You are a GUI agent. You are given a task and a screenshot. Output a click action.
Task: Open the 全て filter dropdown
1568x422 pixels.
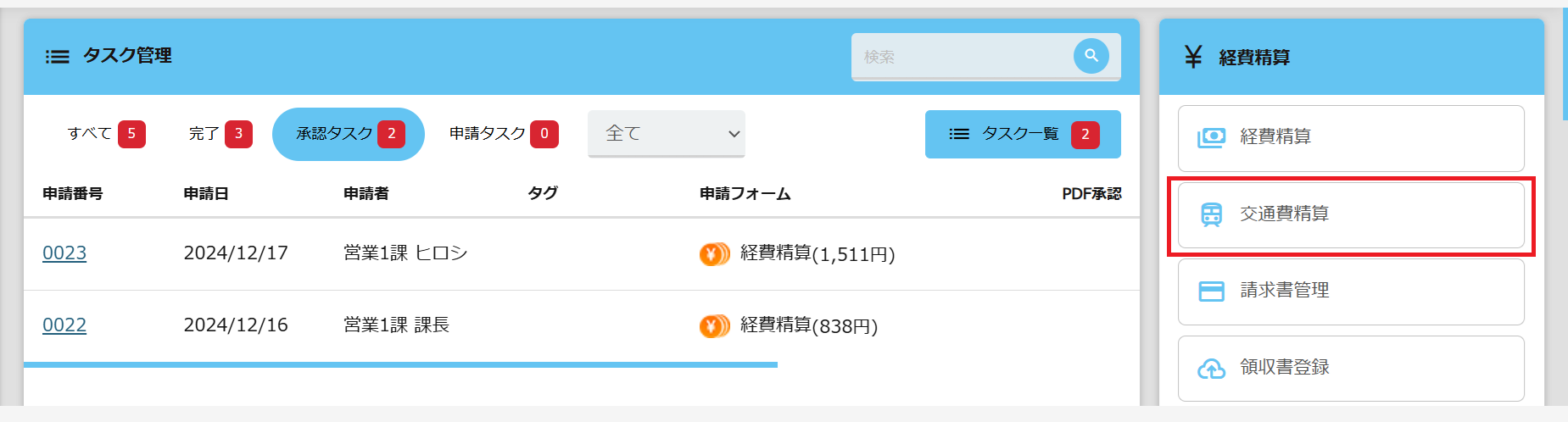(x=667, y=134)
